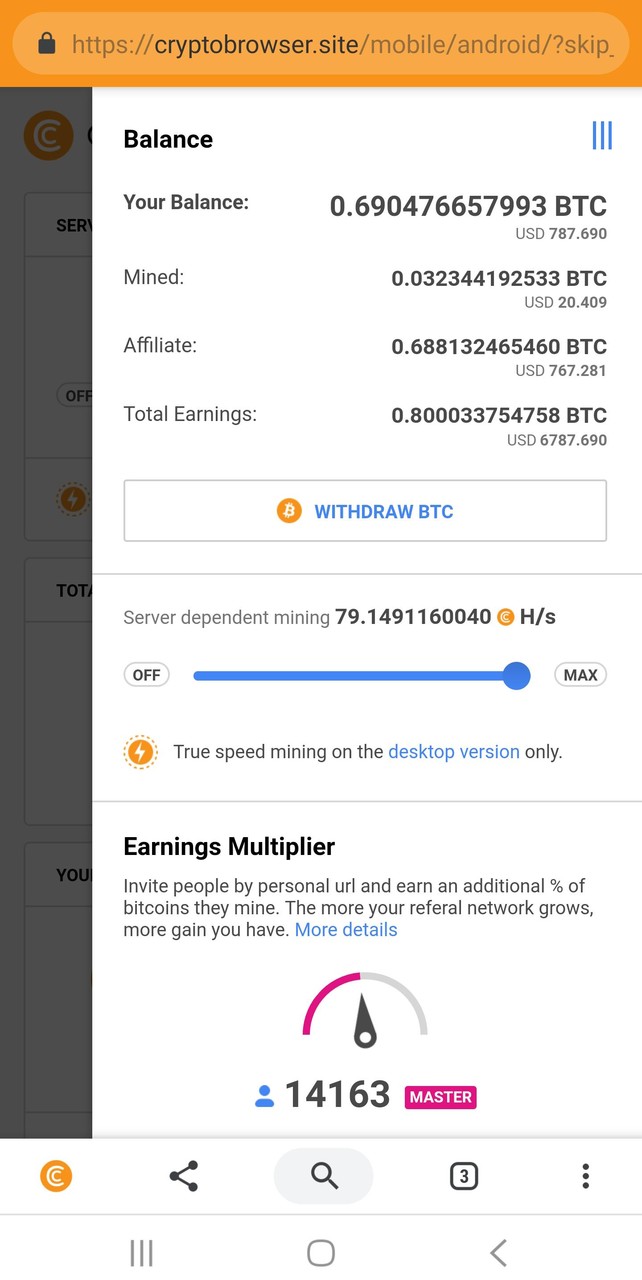Screen dimensions: 642x1280
Task: Click the lightning bolt mining speed icon
Action: coord(140,751)
